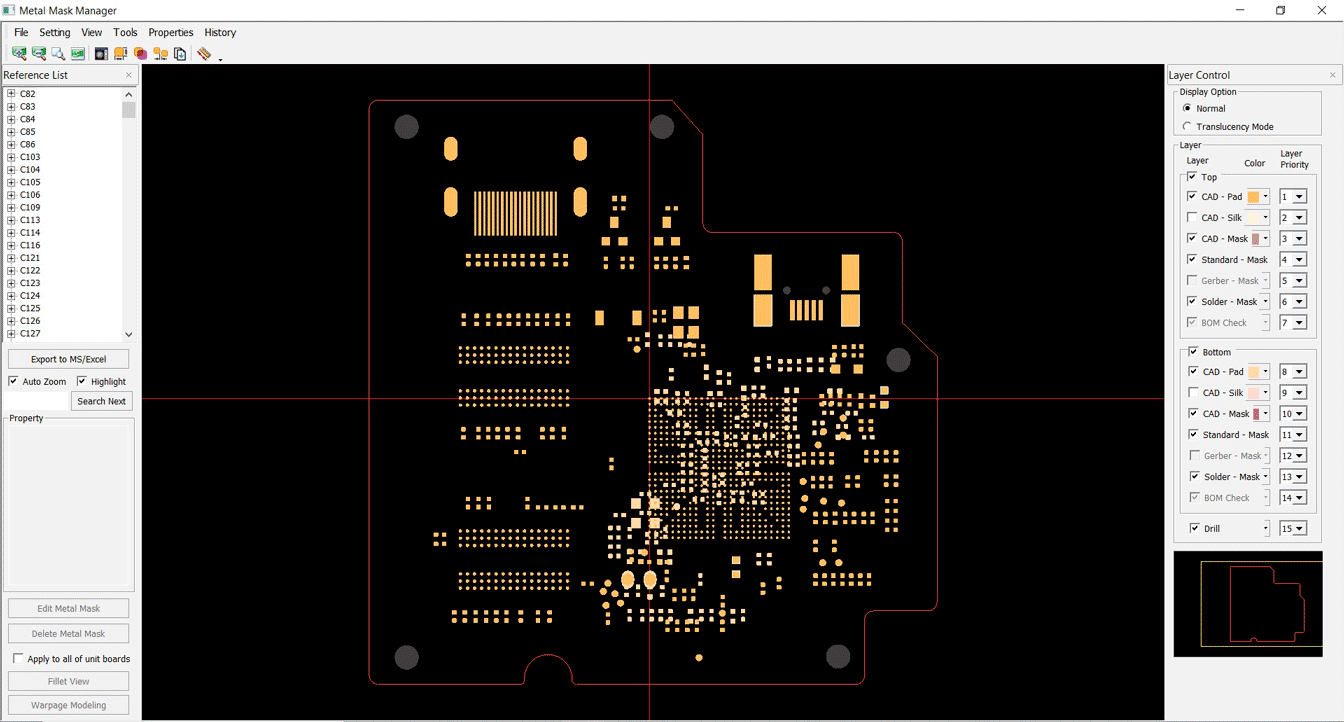Expand the C103 tree node
This screenshot has height=722, width=1344.
11,157
